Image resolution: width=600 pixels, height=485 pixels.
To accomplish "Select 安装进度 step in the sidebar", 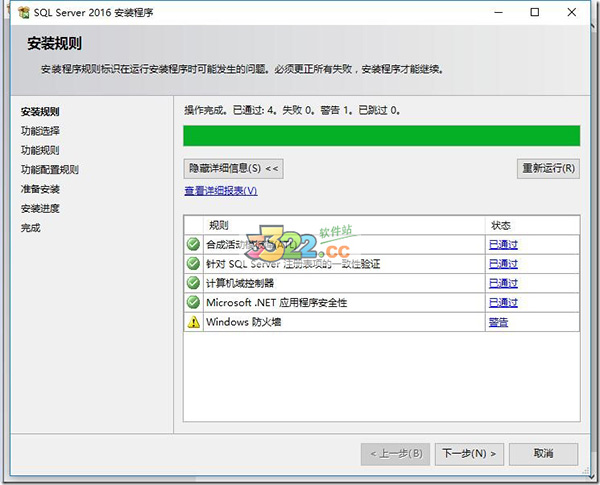I will click(40, 209).
